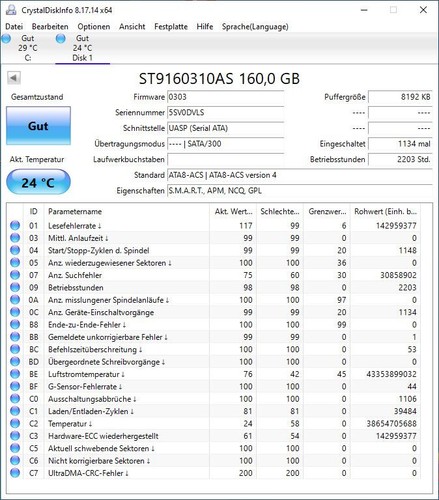Screen dimensions: 439x500
Task: Click status orb for Start/Stopp-Zyklen d. Spindel
Action: click(x=15, y=250)
